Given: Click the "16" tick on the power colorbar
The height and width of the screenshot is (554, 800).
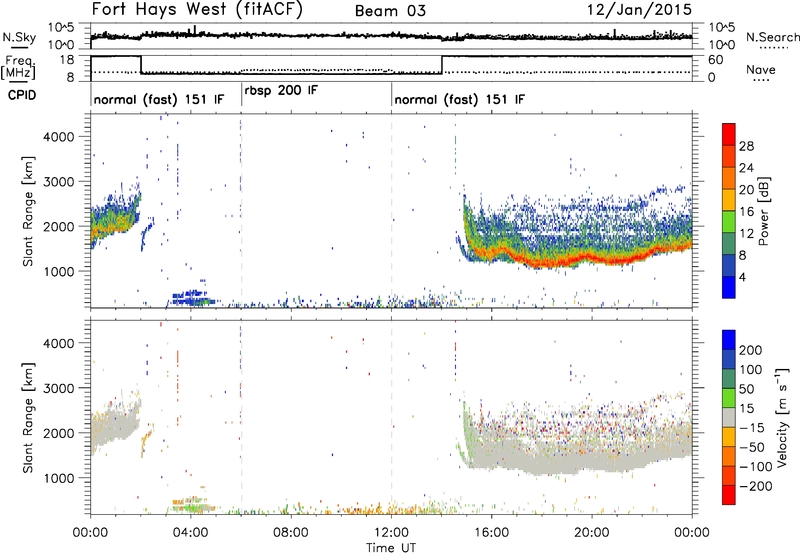Looking at the screenshot, I should tap(746, 212).
